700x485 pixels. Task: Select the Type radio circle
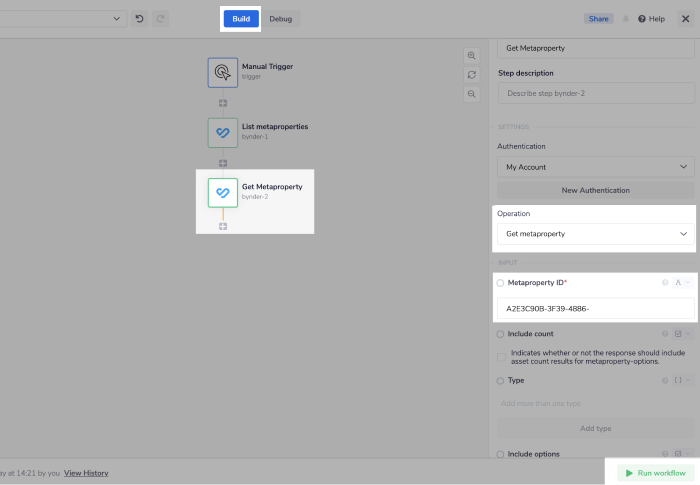501,380
